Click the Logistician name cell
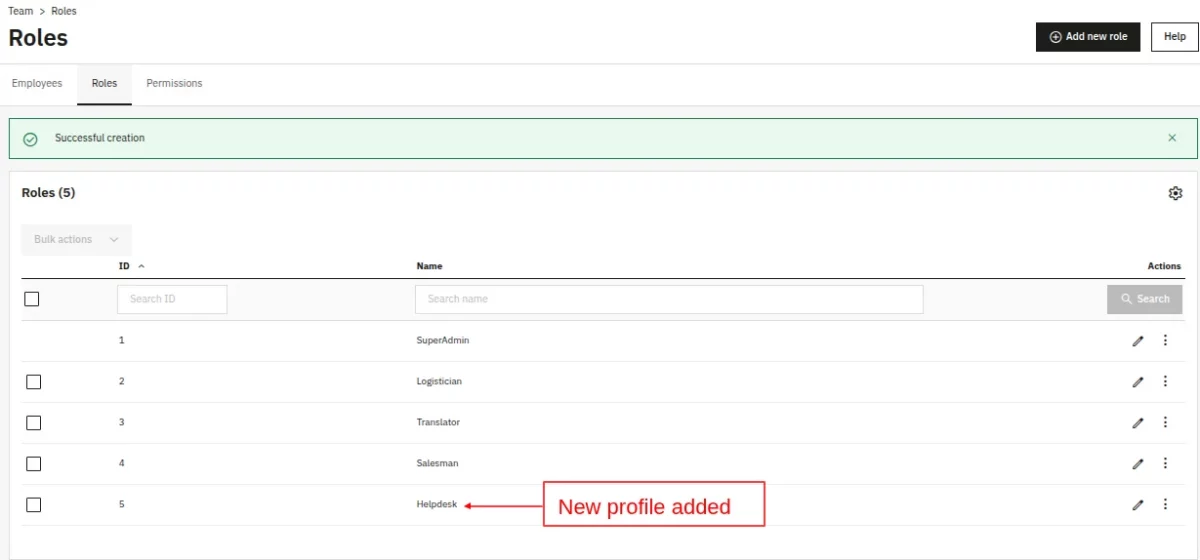Screen dimensions: 1200x560 (439, 381)
